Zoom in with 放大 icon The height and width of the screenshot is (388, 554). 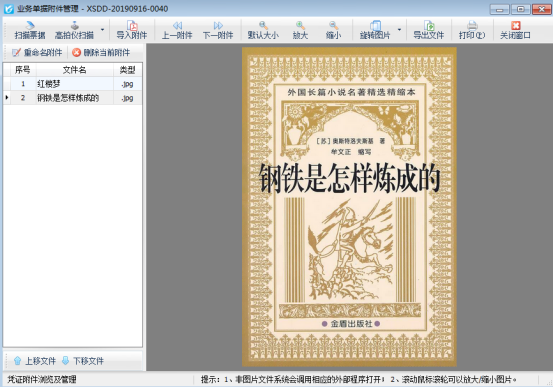tap(300, 30)
